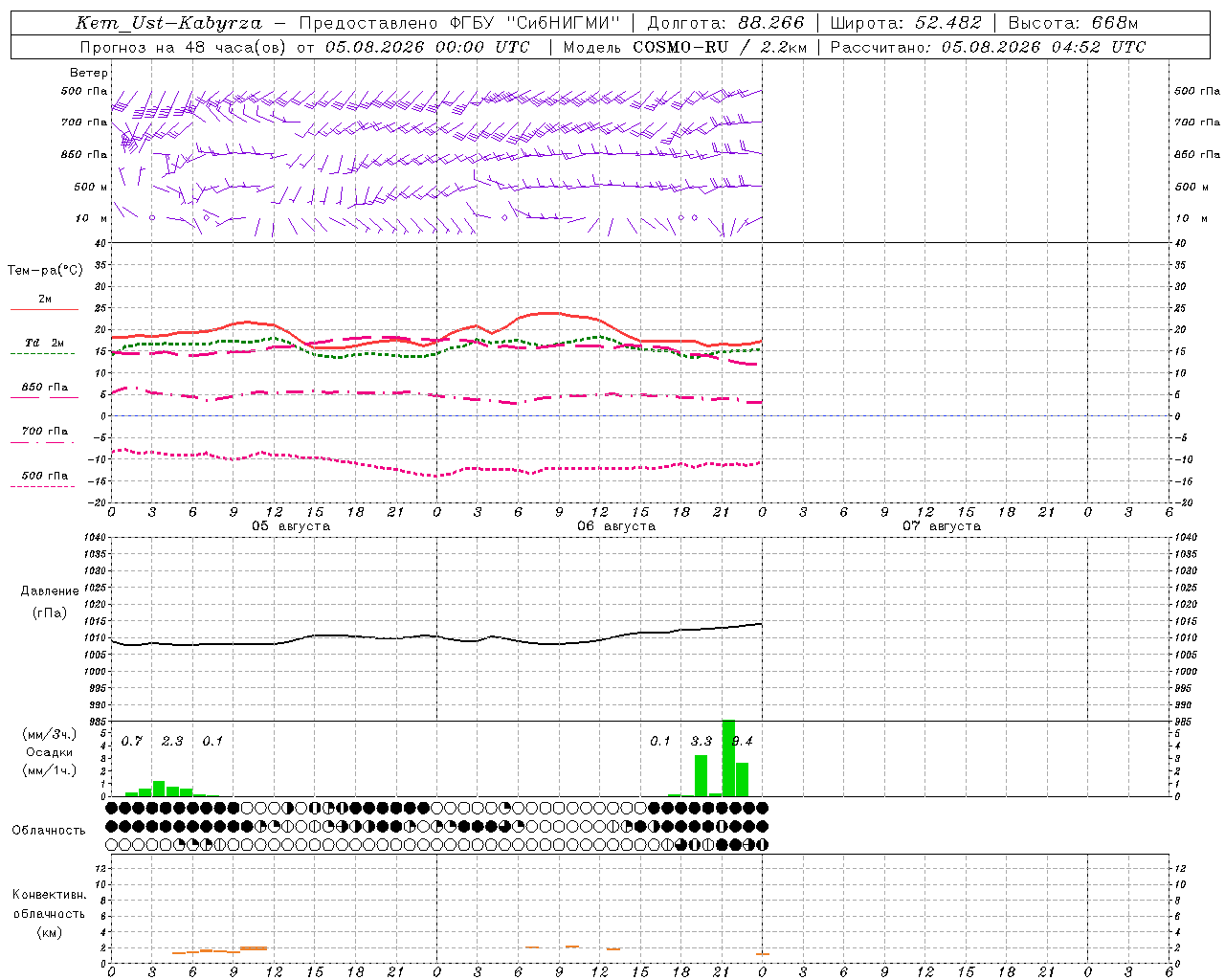Click the Высота 668м header field

pos(1073,23)
